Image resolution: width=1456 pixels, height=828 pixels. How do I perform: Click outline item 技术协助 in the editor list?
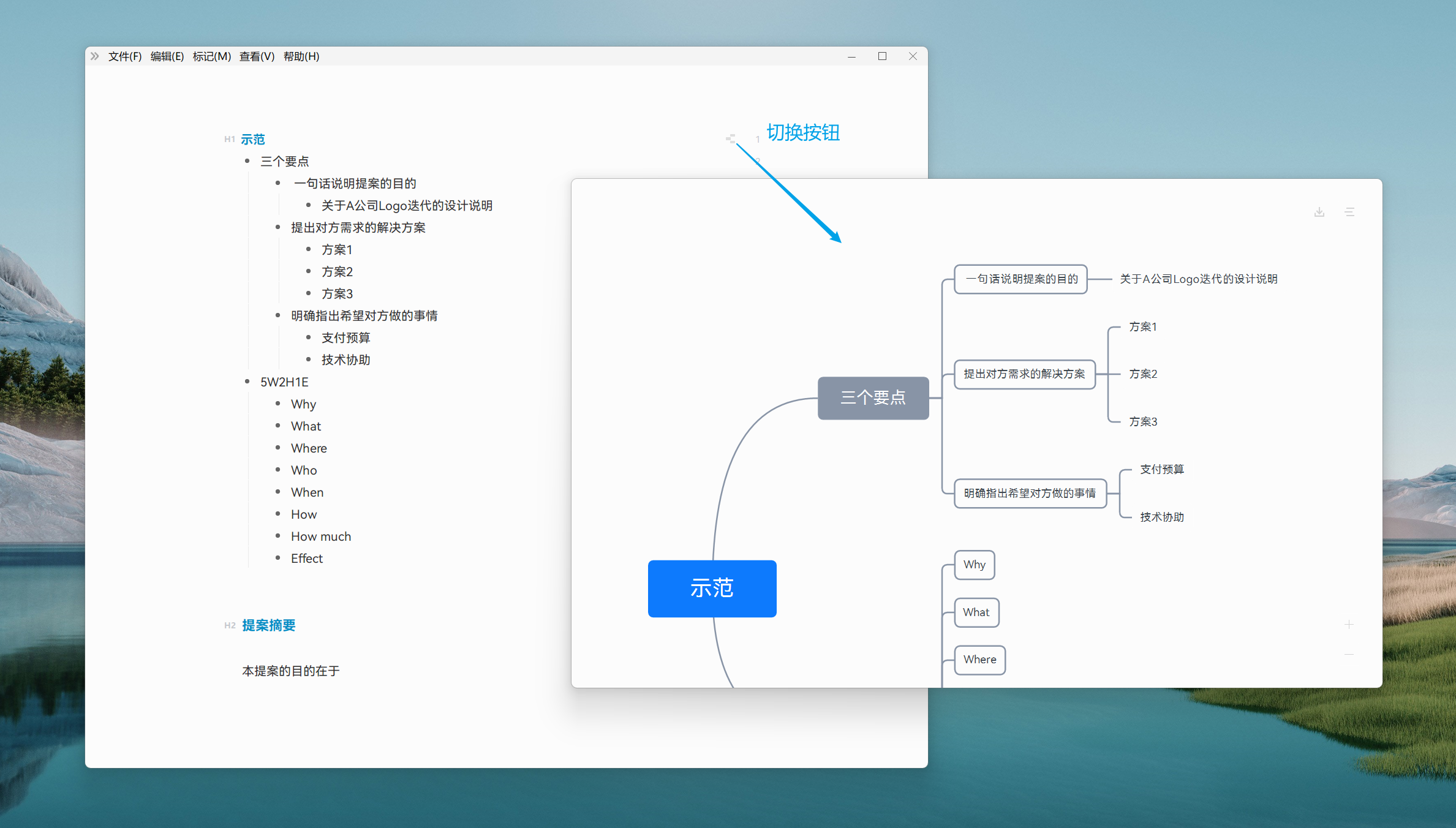pyautogui.click(x=346, y=360)
